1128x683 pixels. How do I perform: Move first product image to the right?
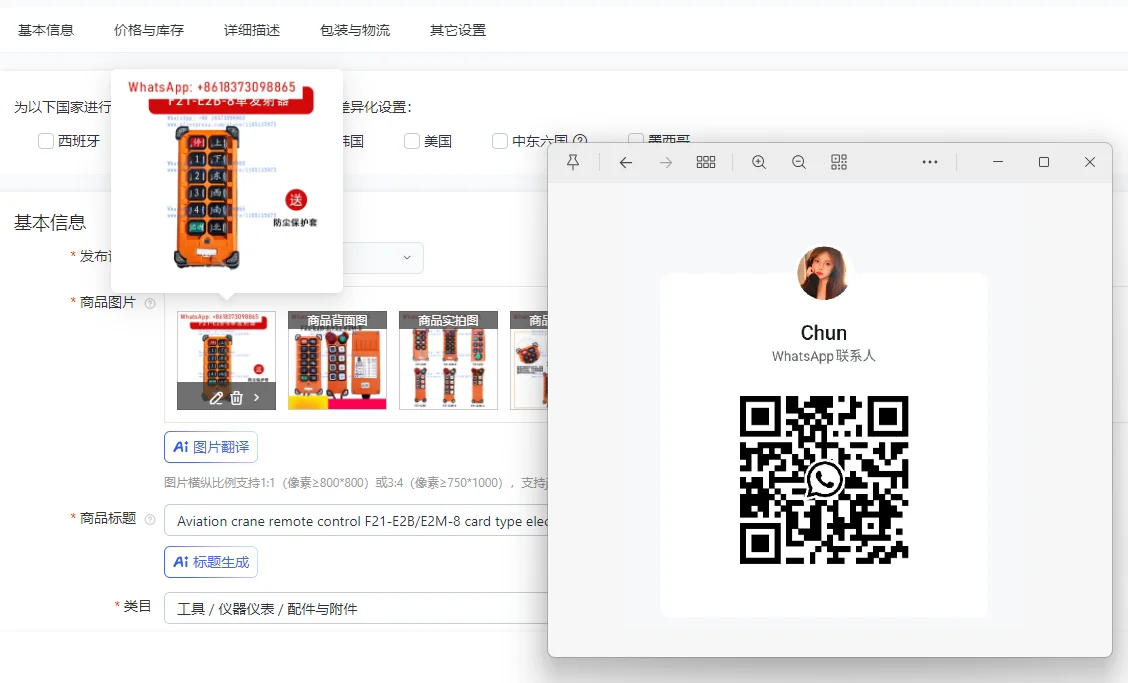tap(256, 397)
